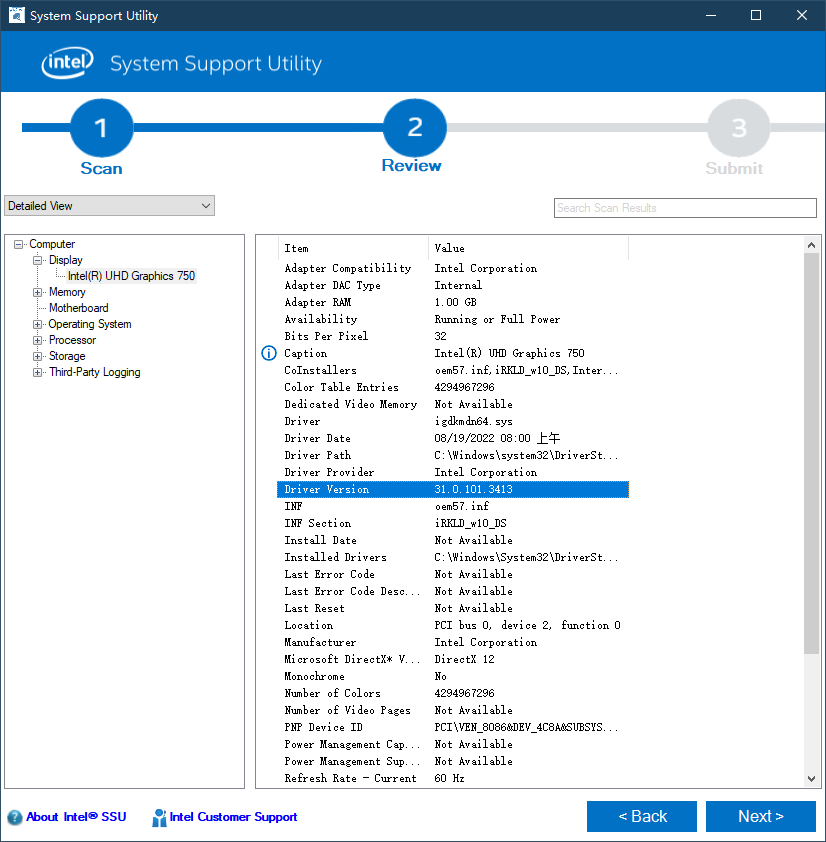Click the info icon beside the Caption row

point(268,353)
